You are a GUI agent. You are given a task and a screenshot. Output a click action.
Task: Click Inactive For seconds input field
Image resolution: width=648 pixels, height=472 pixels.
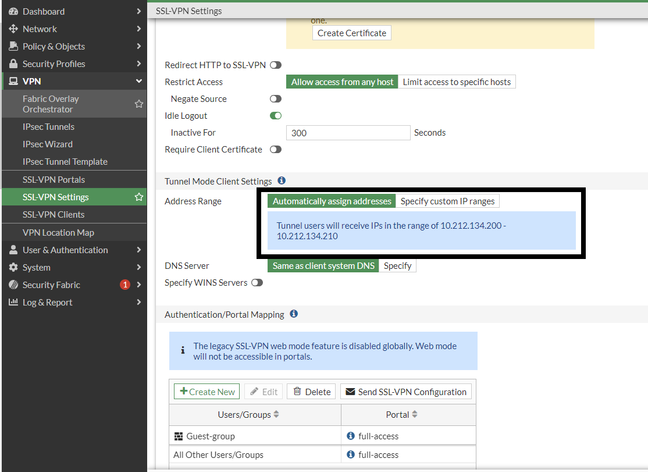point(348,133)
